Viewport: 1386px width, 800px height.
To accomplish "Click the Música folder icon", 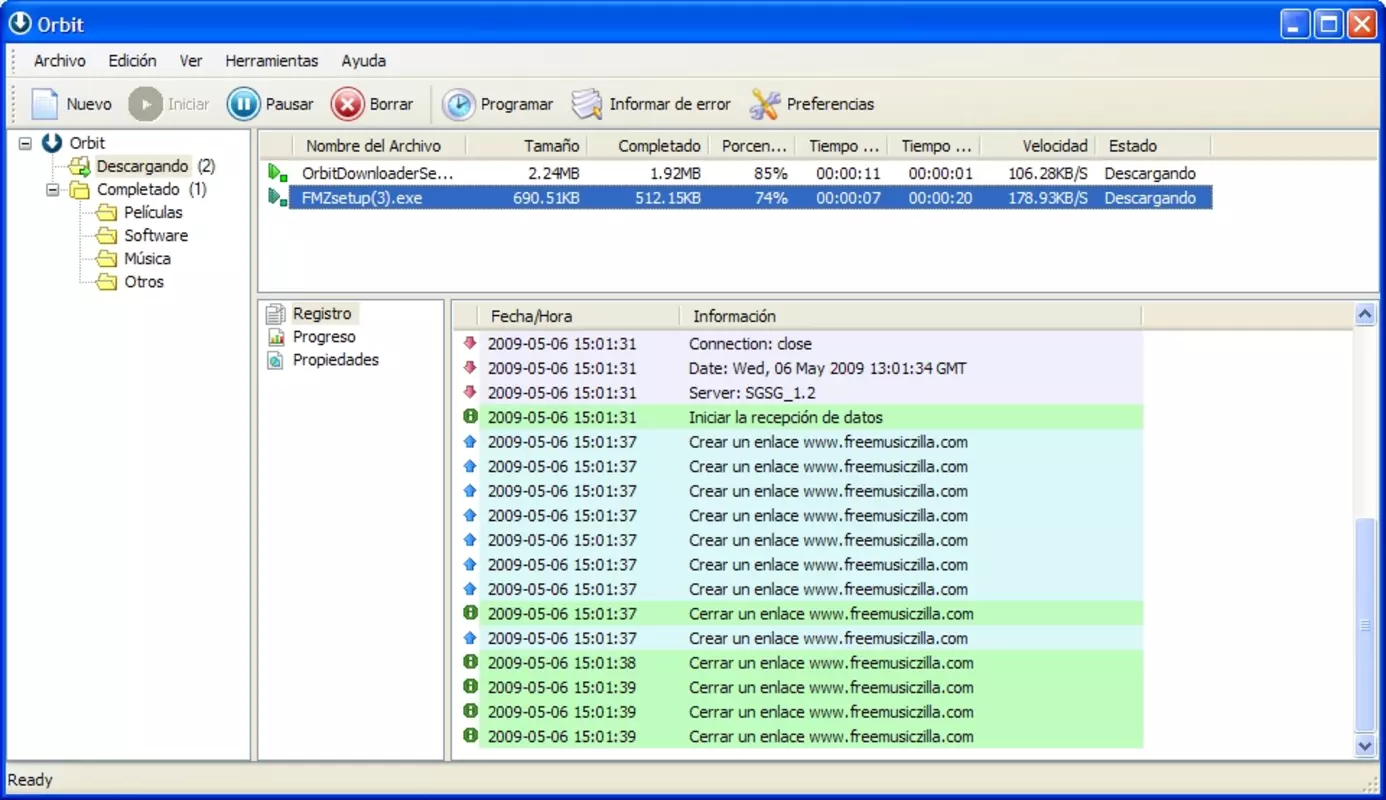I will click(106, 259).
